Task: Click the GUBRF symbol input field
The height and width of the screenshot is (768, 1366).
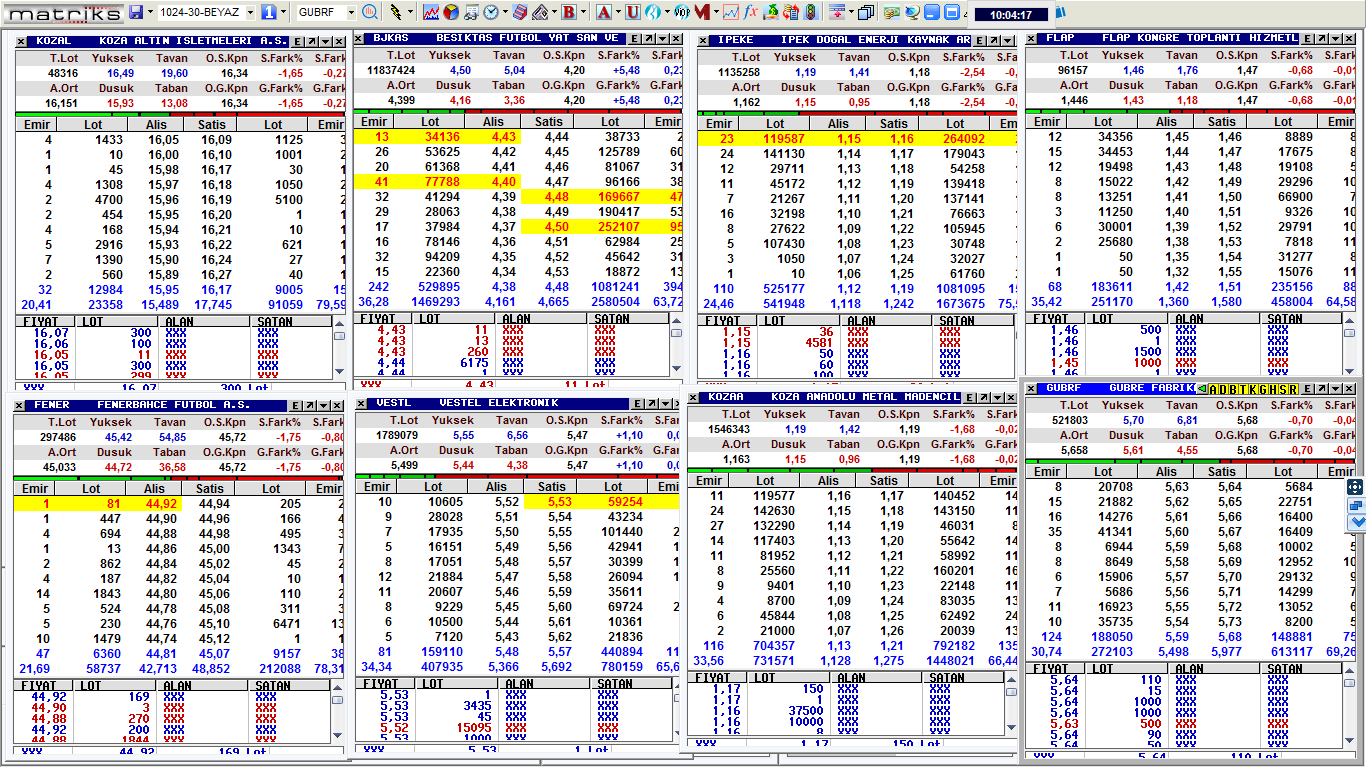Action: (319, 13)
